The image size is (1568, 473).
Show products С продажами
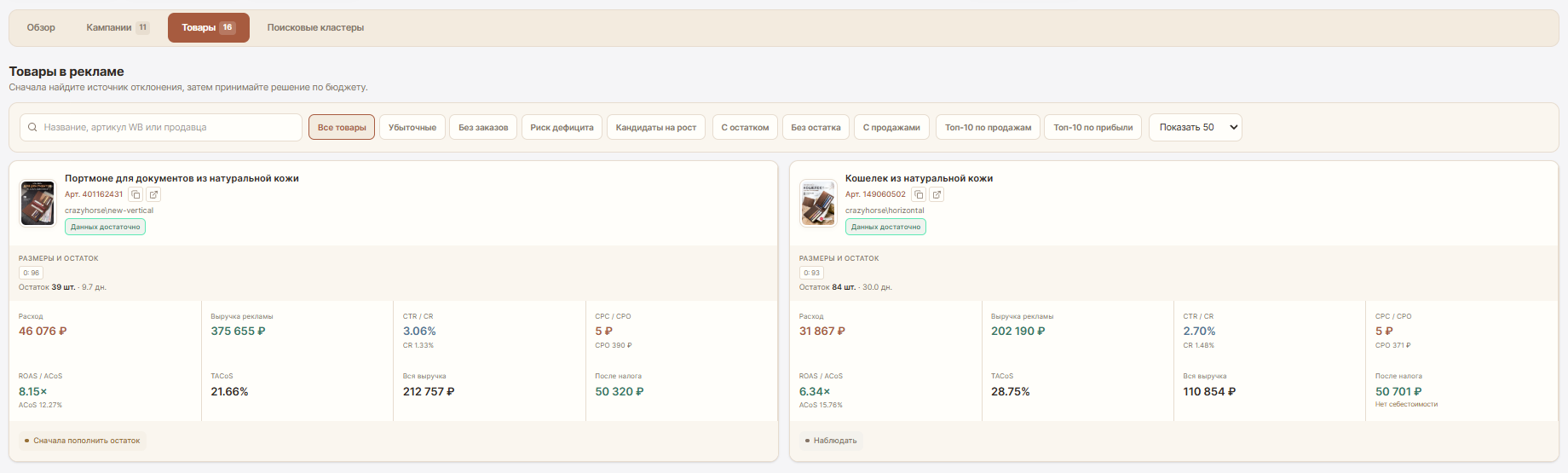891,127
